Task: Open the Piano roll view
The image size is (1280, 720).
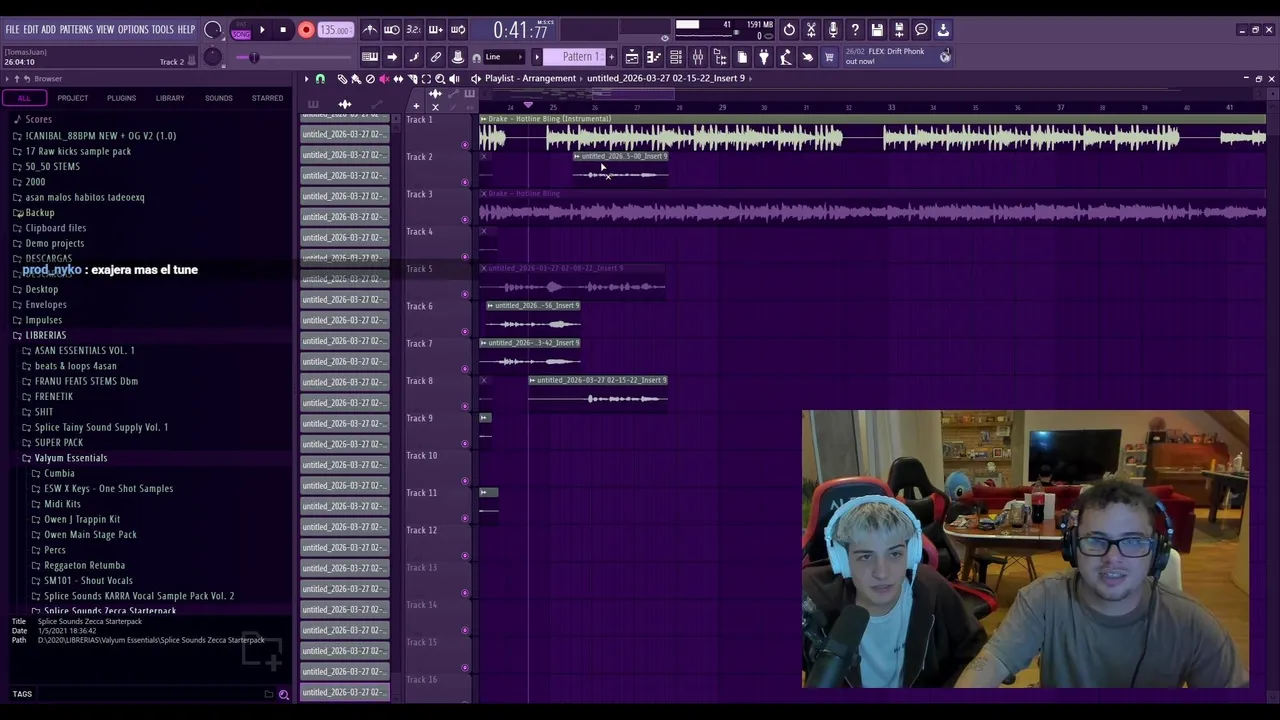Action: (x=654, y=57)
